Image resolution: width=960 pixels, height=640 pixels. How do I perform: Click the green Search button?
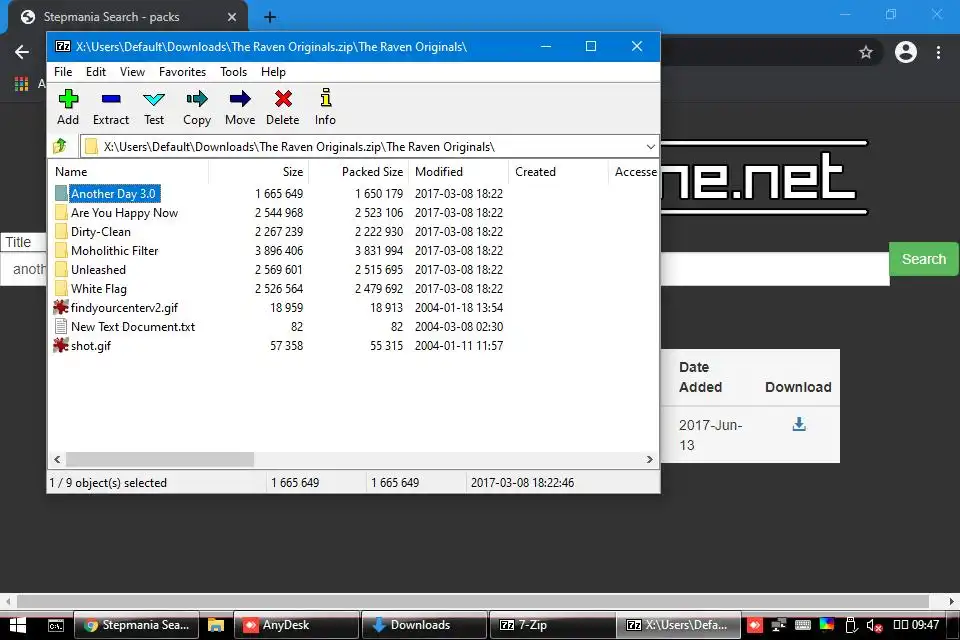pyautogui.click(x=924, y=259)
